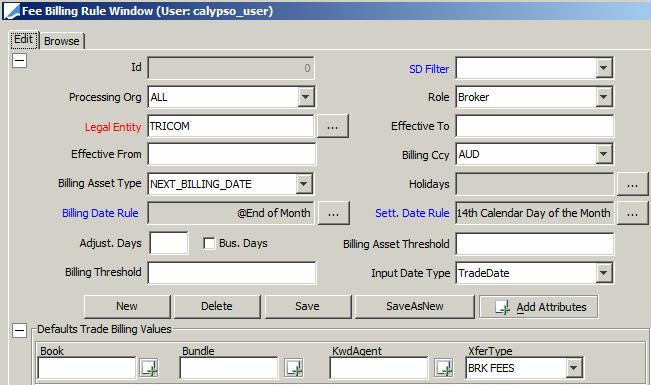Click the Save button
The width and height of the screenshot is (651, 385).
pos(308,307)
